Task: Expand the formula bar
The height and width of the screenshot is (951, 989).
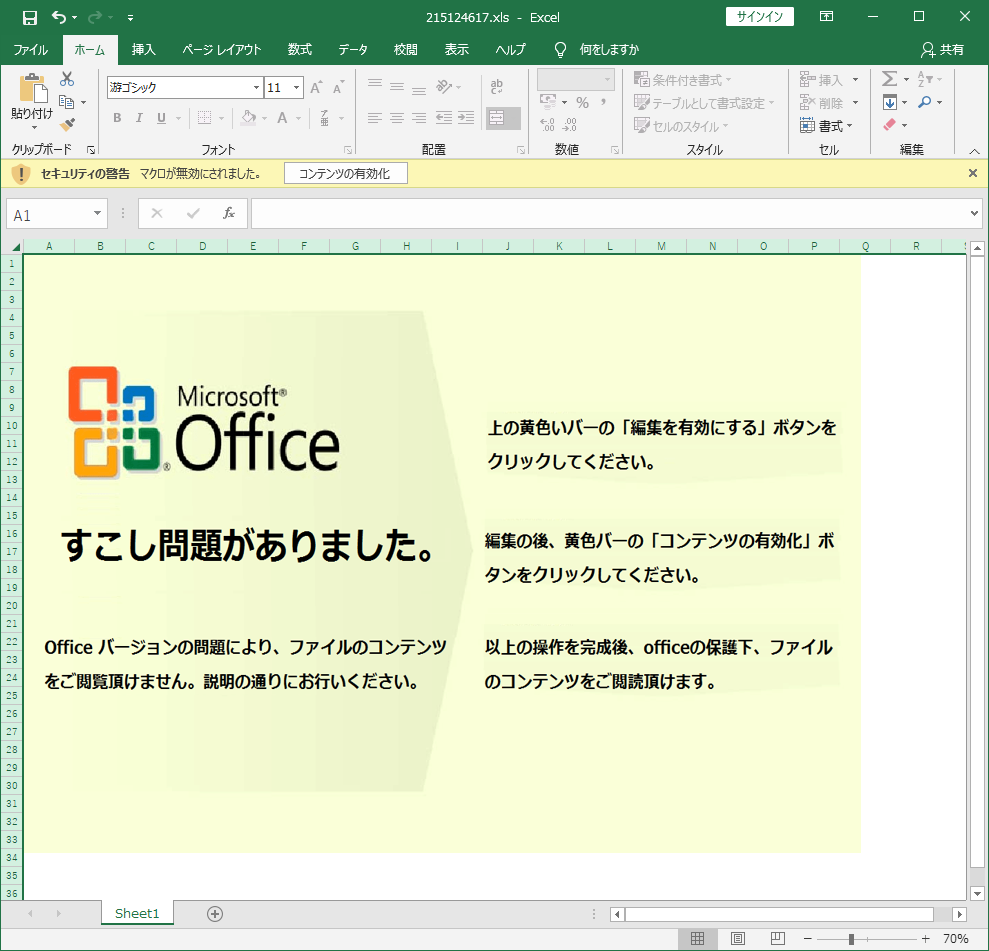Action: (974, 213)
